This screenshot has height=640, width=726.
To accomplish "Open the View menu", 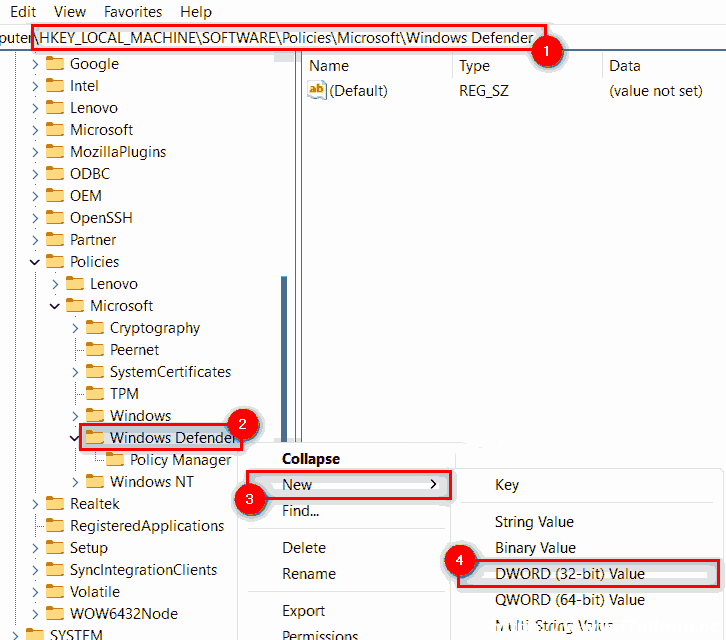I will (x=70, y=12).
